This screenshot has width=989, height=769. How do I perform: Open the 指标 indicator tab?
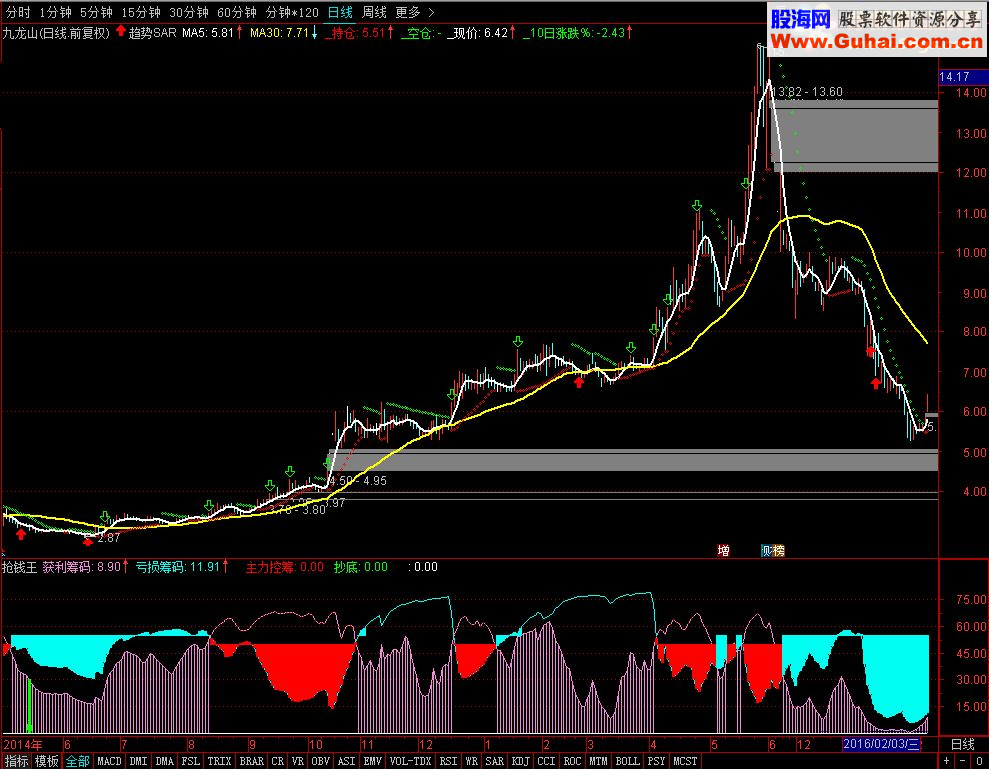[x=16, y=761]
